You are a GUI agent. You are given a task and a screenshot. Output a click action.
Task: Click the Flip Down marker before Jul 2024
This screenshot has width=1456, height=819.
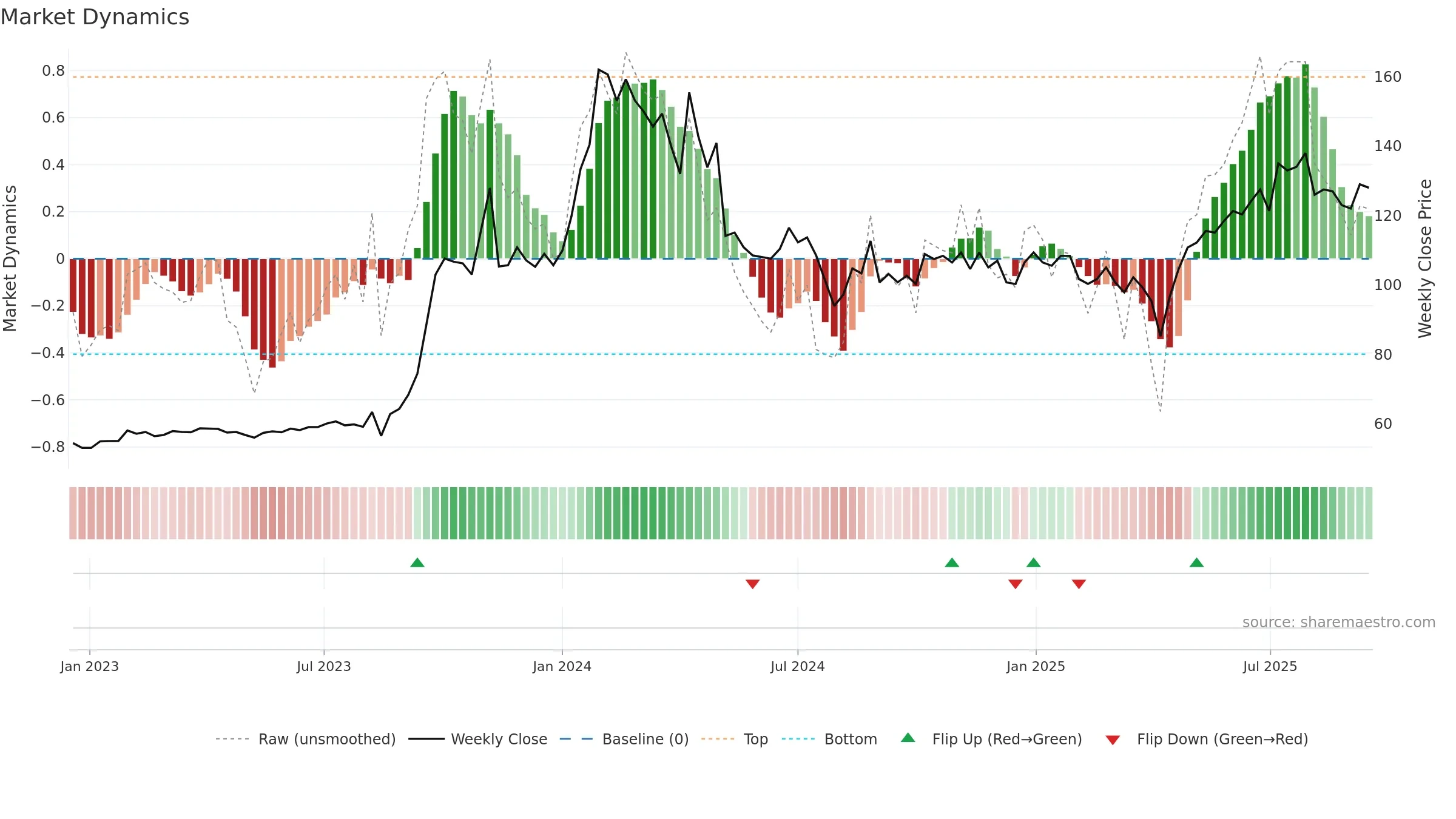pyautogui.click(x=752, y=584)
